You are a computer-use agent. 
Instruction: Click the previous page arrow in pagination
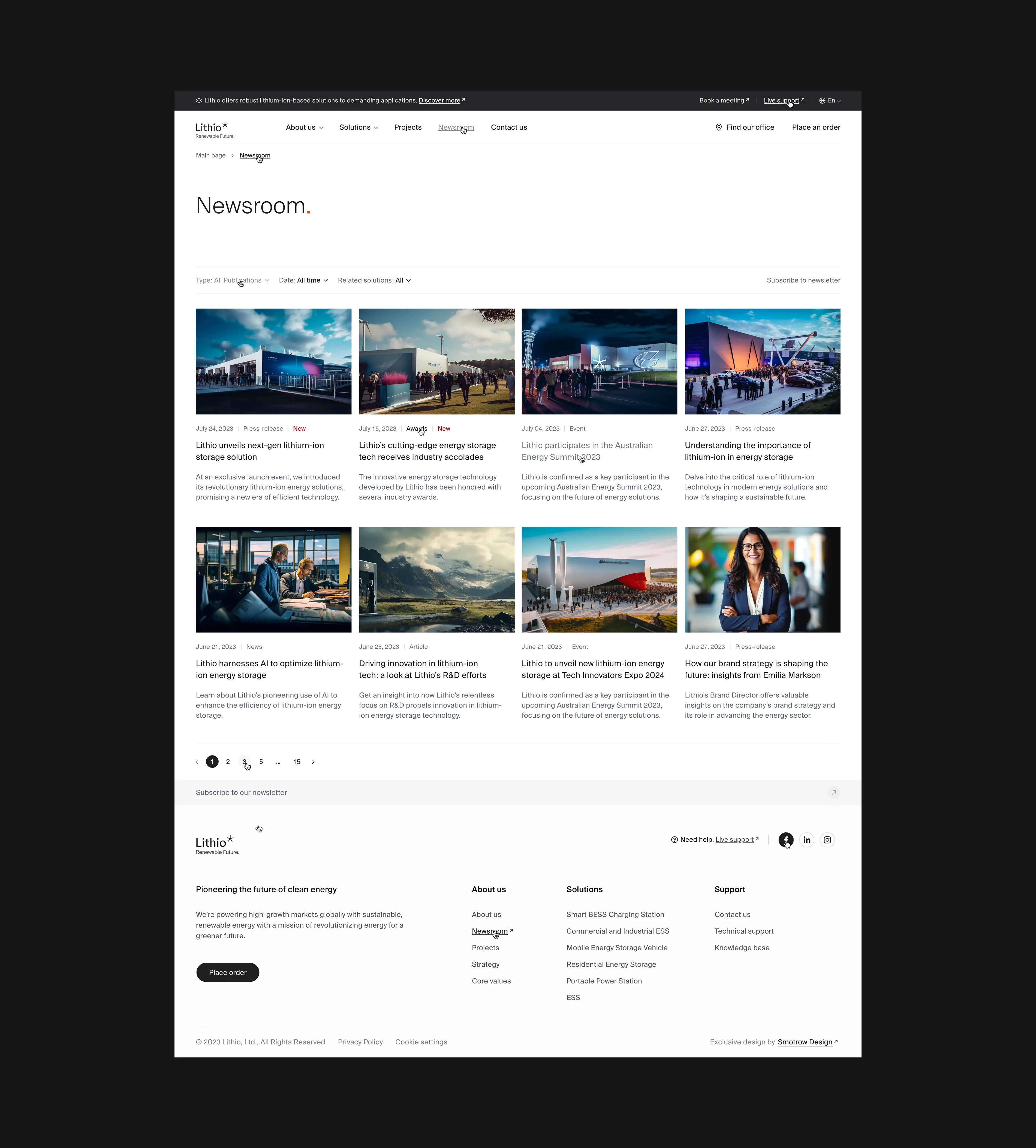pos(196,761)
